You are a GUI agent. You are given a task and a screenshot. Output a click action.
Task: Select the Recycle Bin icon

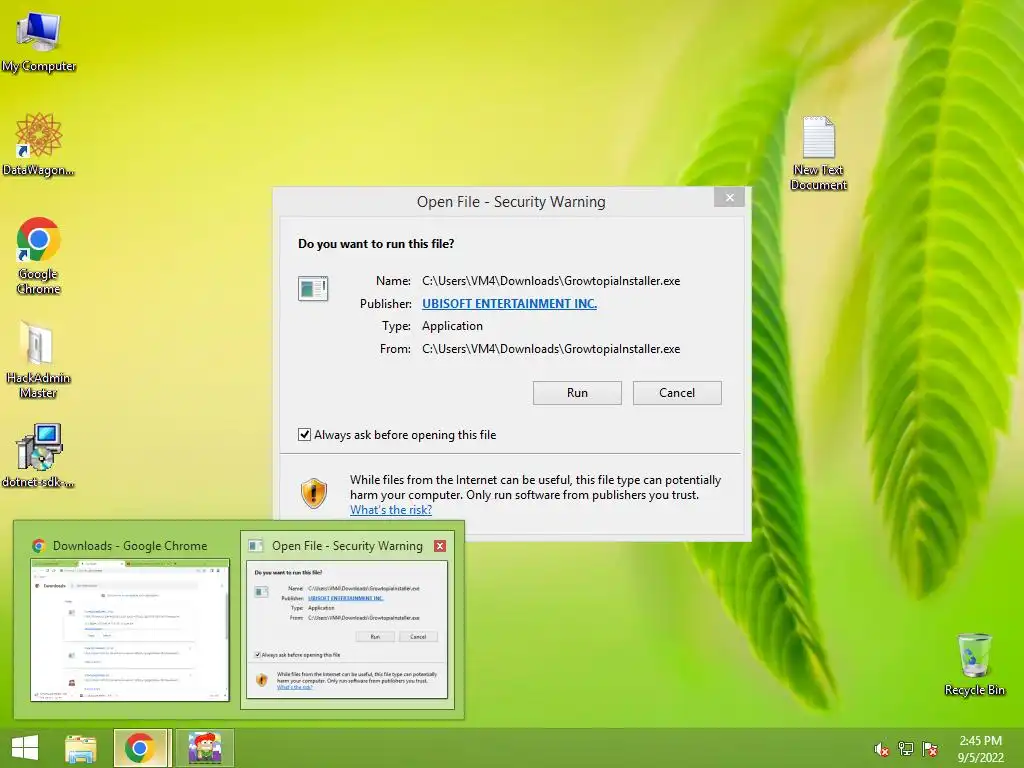[x=974, y=664]
